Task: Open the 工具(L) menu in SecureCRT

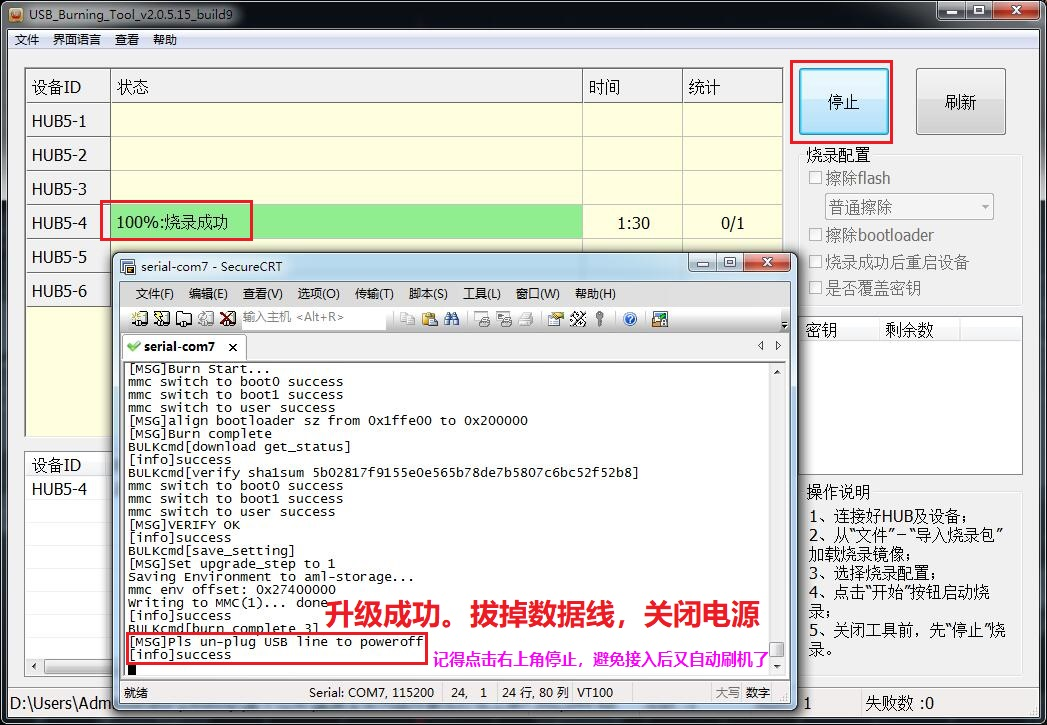Action: tap(481, 294)
